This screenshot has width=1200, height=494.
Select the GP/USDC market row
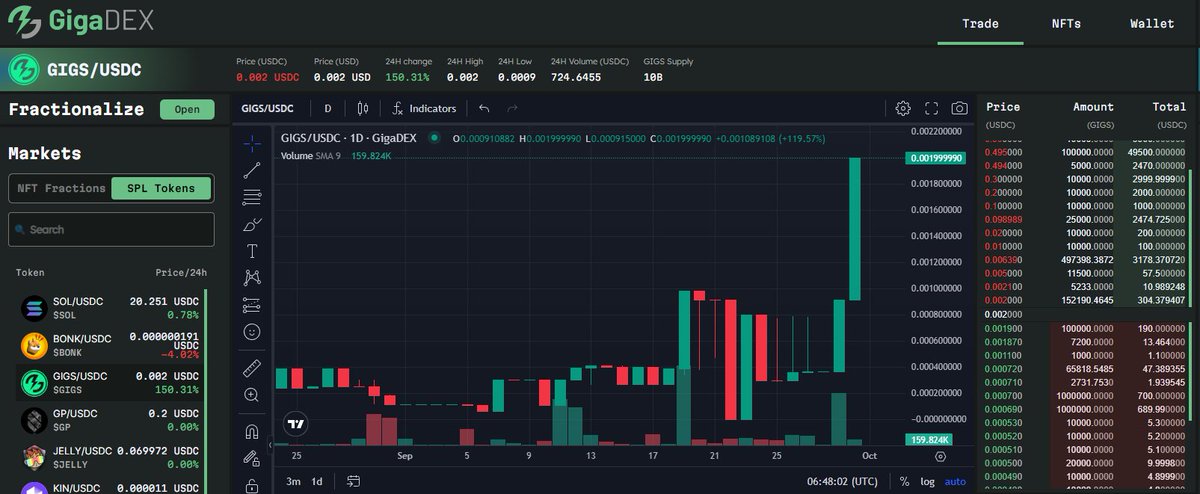(x=110, y=420)
